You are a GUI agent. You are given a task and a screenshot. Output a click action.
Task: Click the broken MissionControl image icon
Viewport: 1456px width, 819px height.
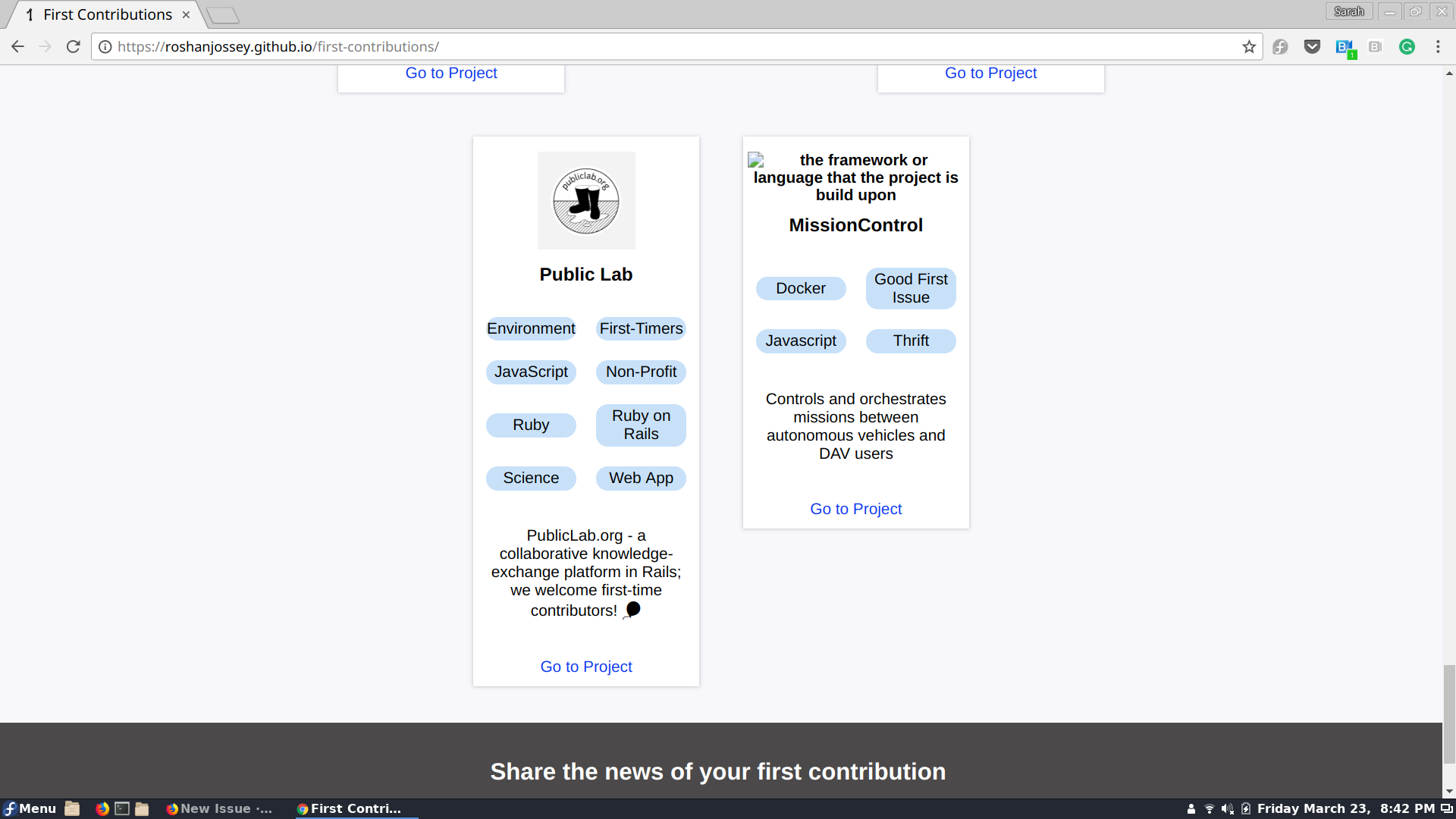(x=756, y=160)
